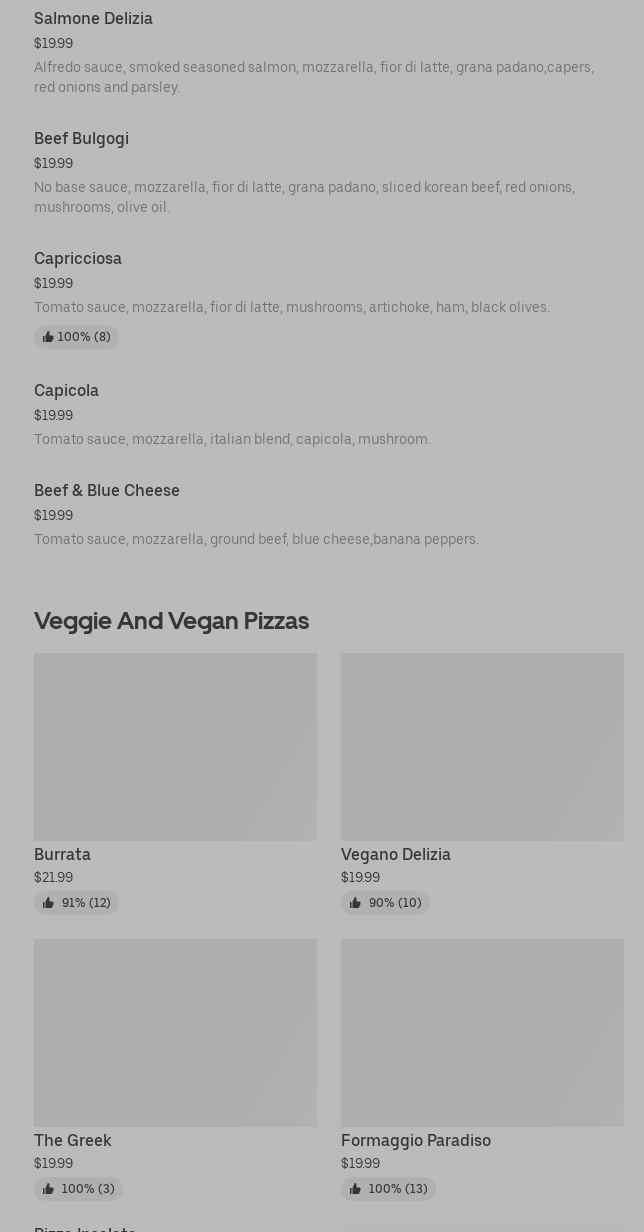Click thumbs-up icon under Vegano Delizia

pos(355,903)
